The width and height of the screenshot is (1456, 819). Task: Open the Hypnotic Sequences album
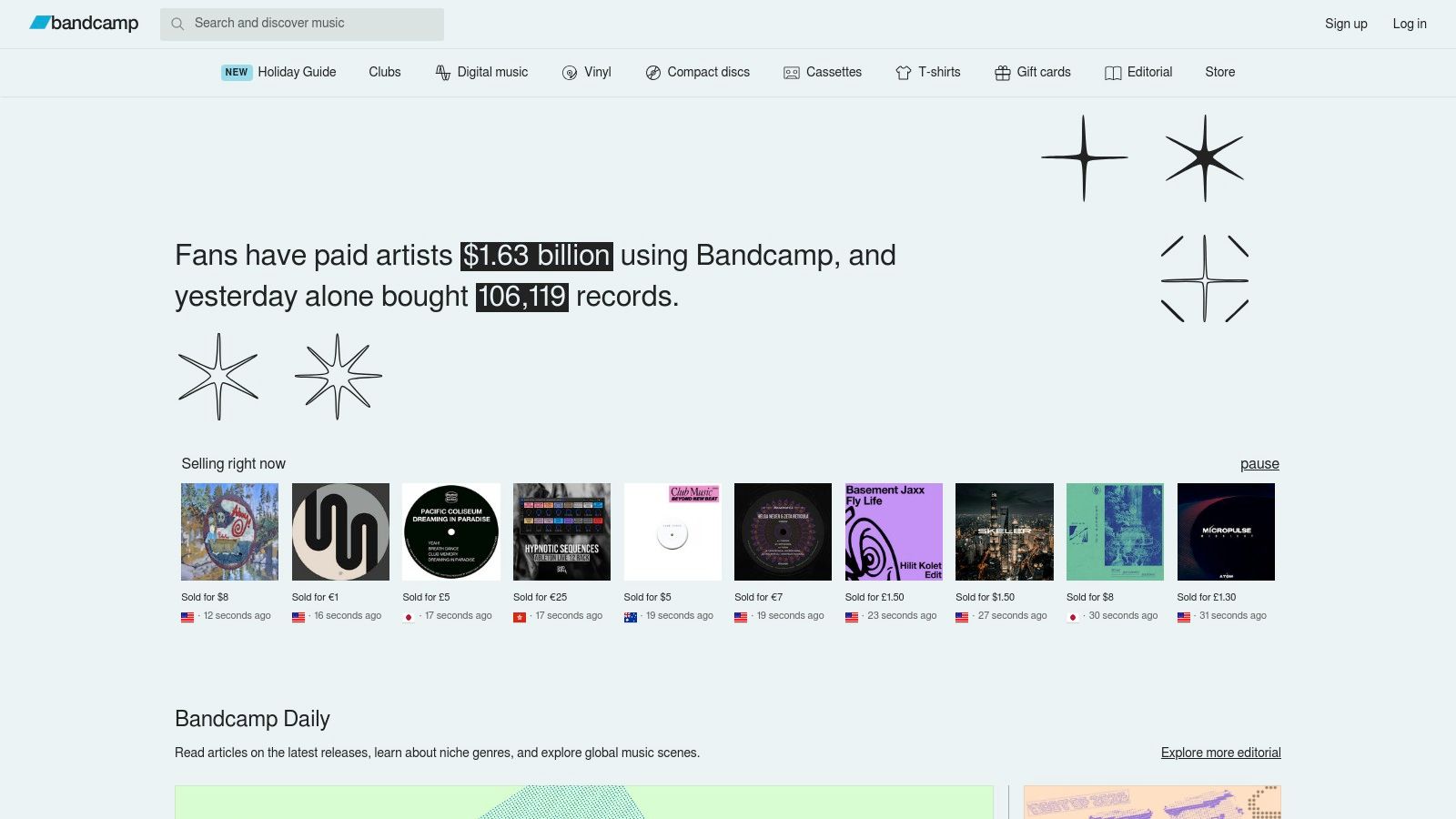point(561,531)
